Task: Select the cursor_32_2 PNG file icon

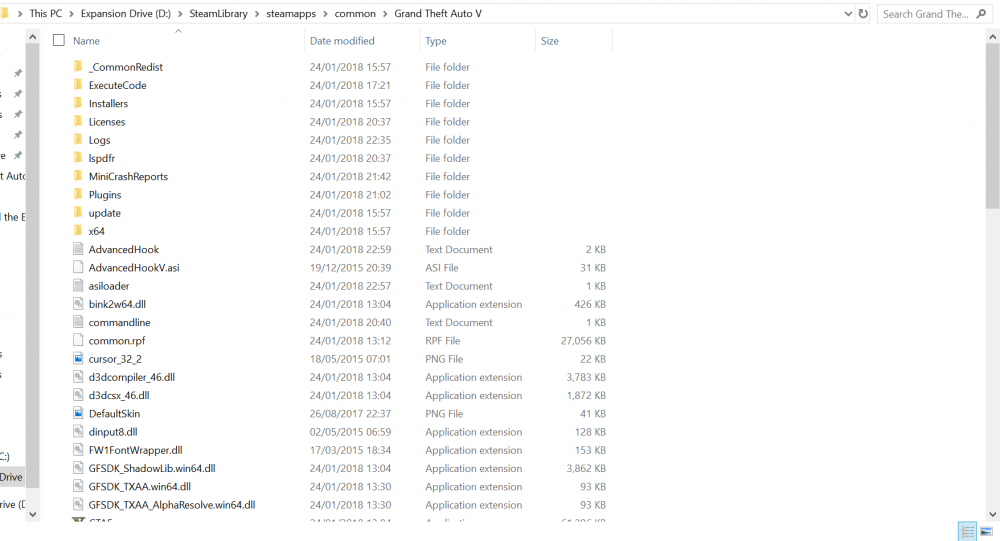Action: pos(78,359)
